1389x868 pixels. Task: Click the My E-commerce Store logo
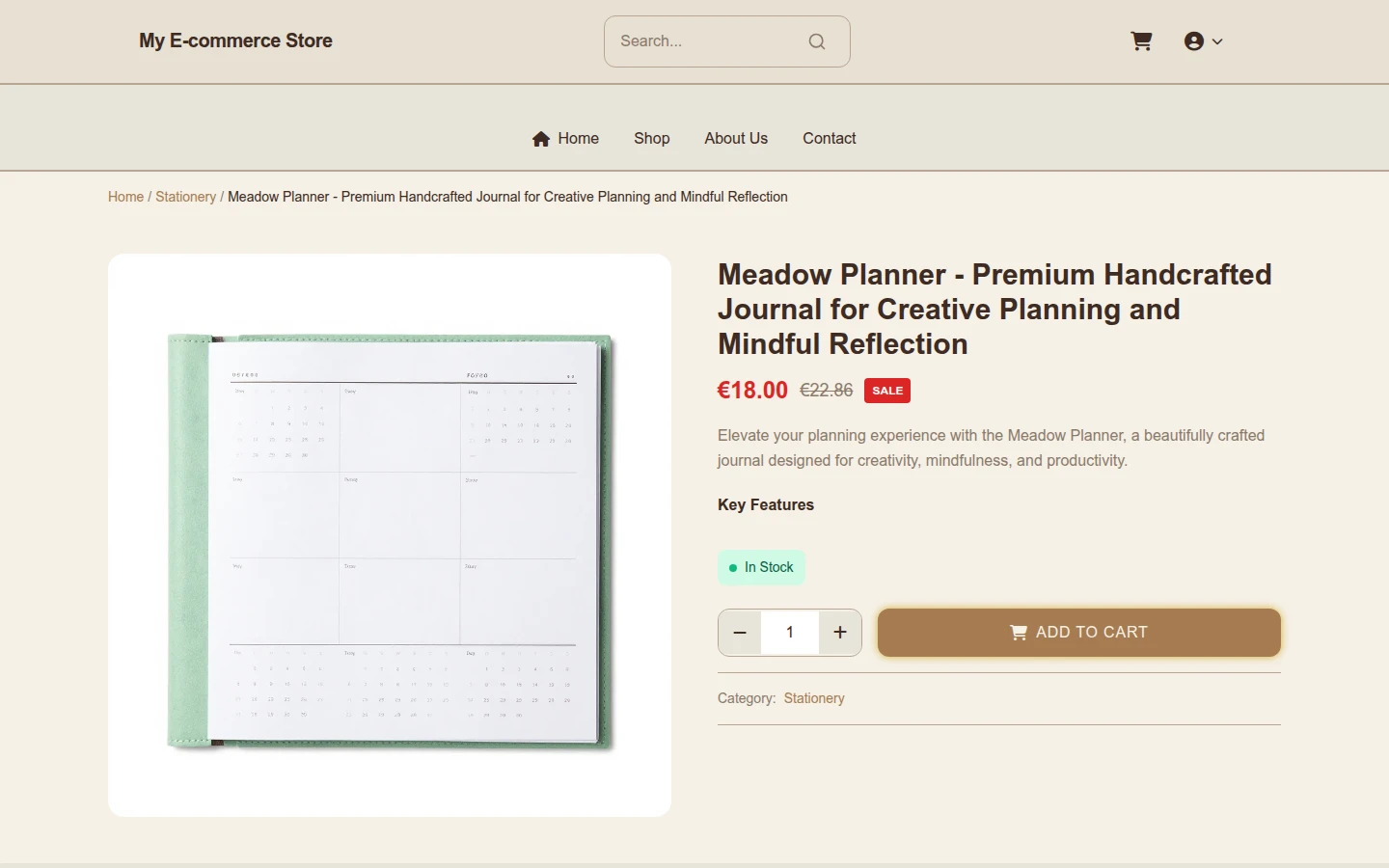pos(235,41)
